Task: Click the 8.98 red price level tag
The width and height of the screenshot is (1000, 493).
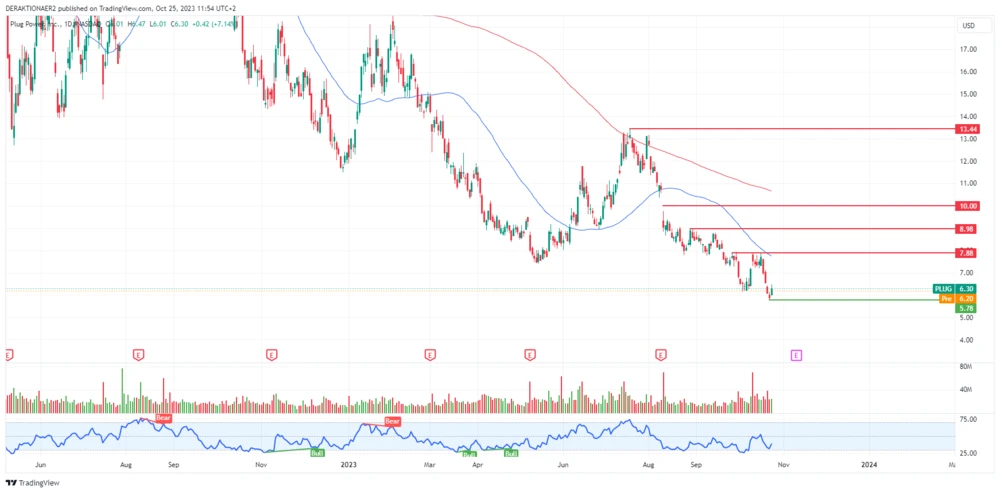Action: pyautogui.click(x=966, y=229)
